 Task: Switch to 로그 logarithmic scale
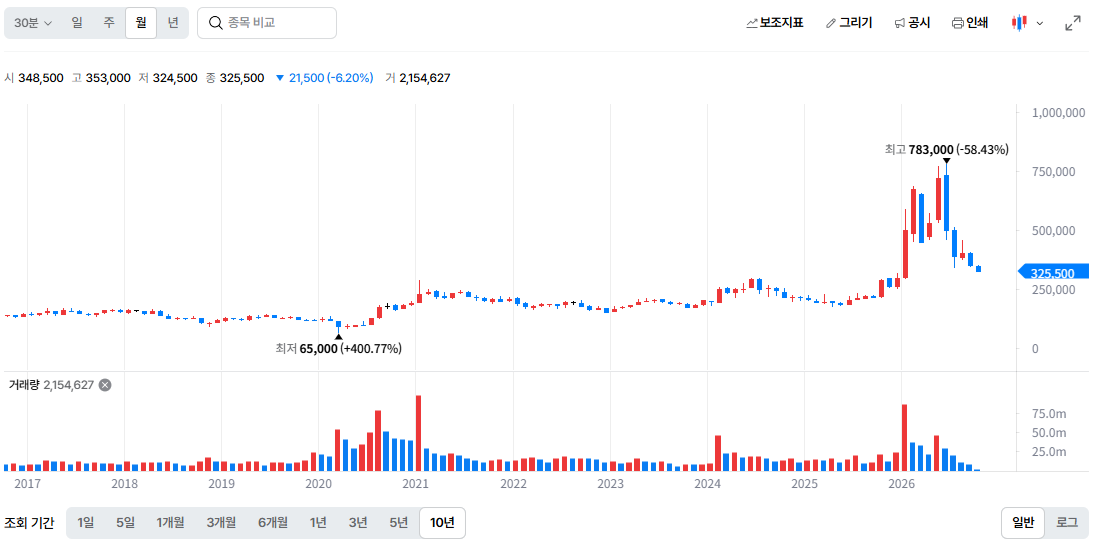click(1067, 522)
